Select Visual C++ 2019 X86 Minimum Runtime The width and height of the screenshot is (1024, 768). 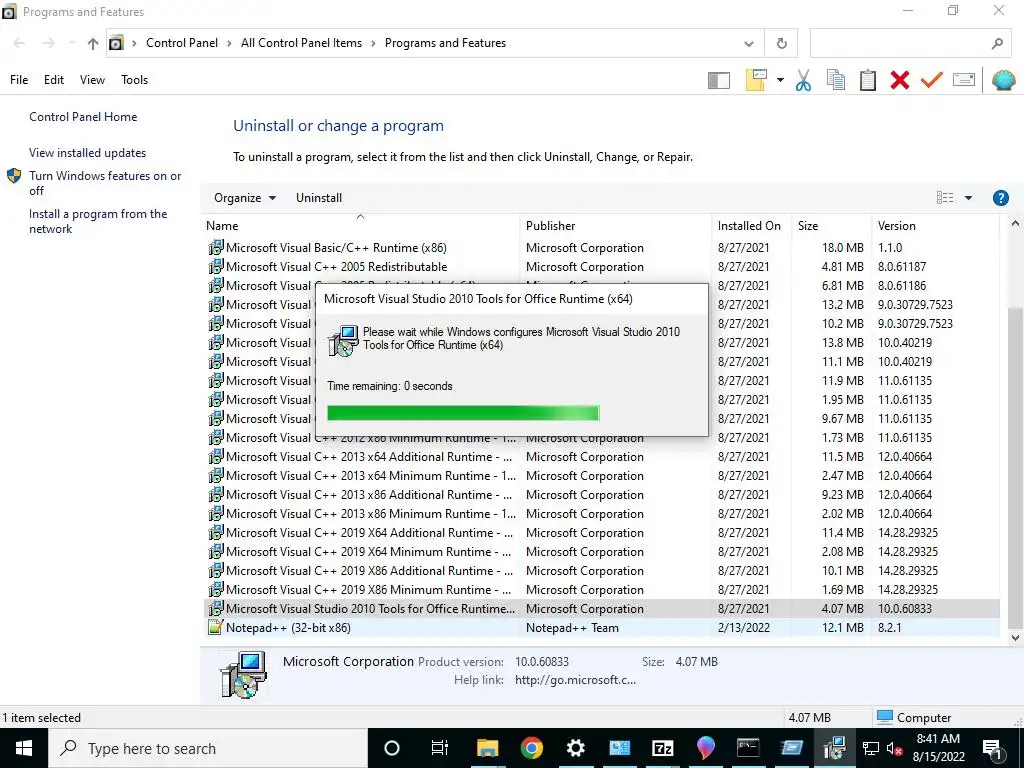(601, 590)
